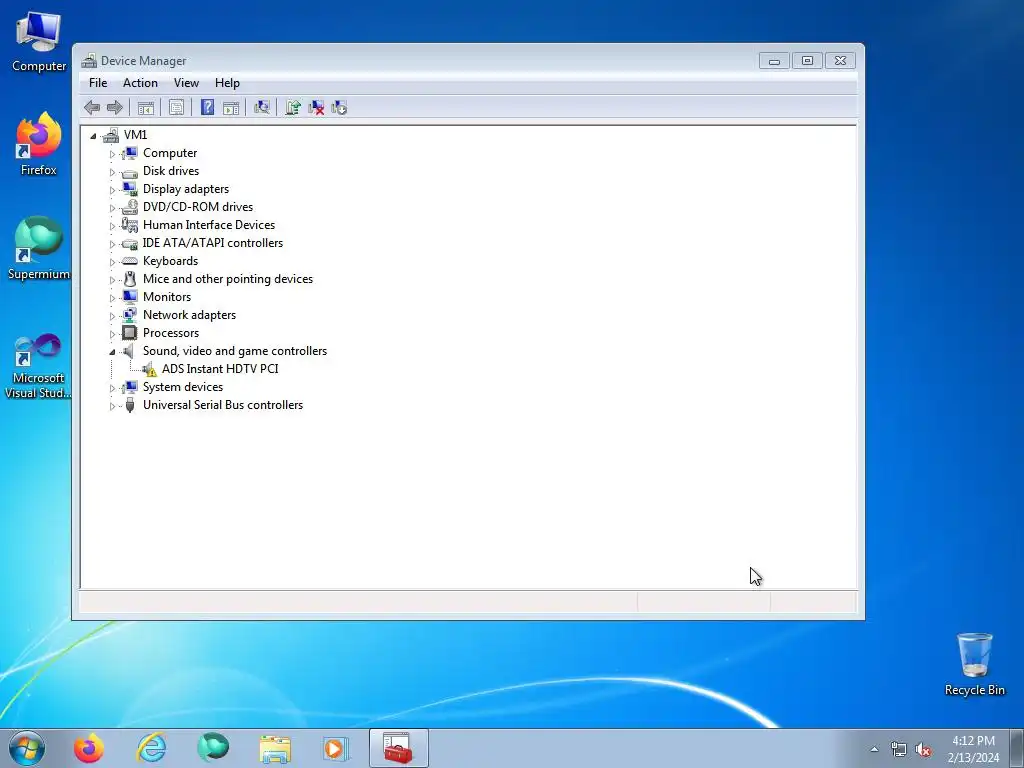Launch Supermium from the taskbar
The height and width of the screenshot is (768, 1024).
coord(213,748)
